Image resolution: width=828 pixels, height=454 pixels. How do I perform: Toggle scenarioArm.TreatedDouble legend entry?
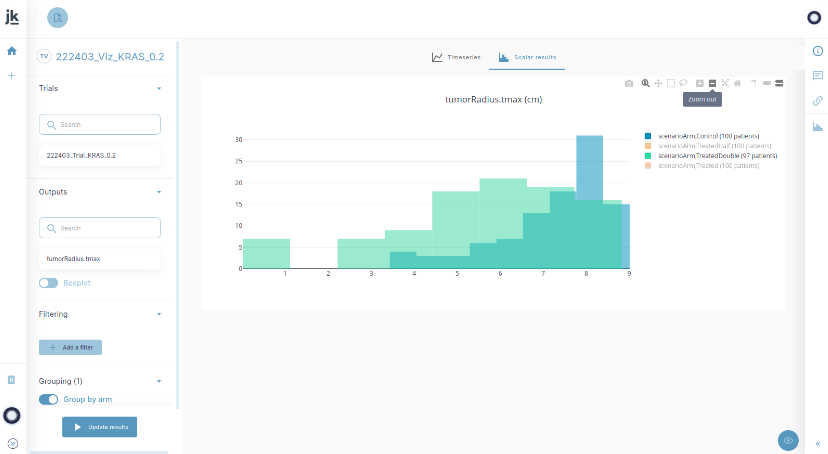click(702, 156)
